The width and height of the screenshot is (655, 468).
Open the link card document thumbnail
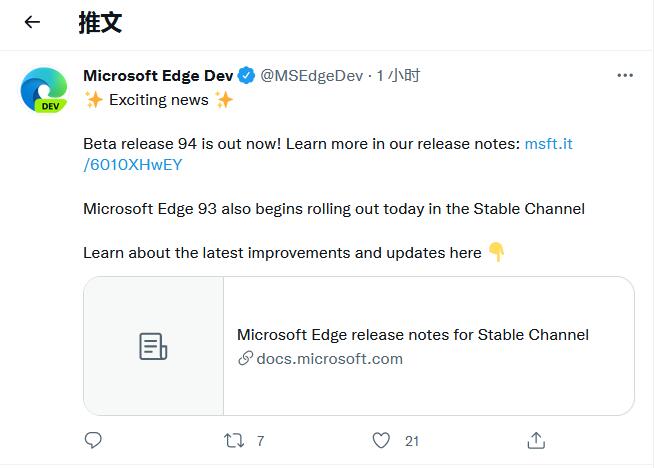pos(153,346)
